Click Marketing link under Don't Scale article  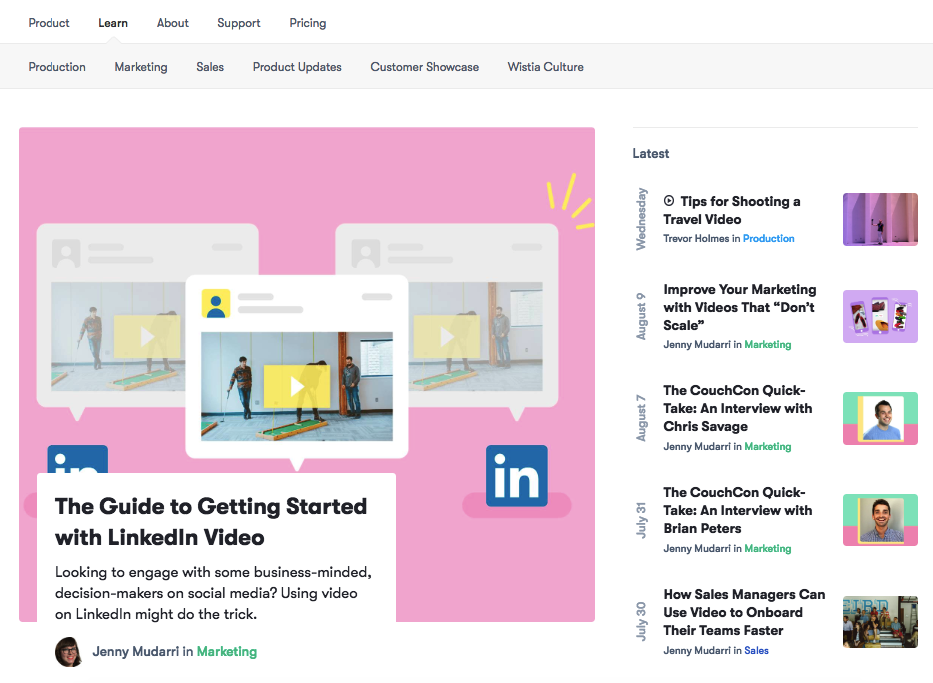(x=768, y=344)
